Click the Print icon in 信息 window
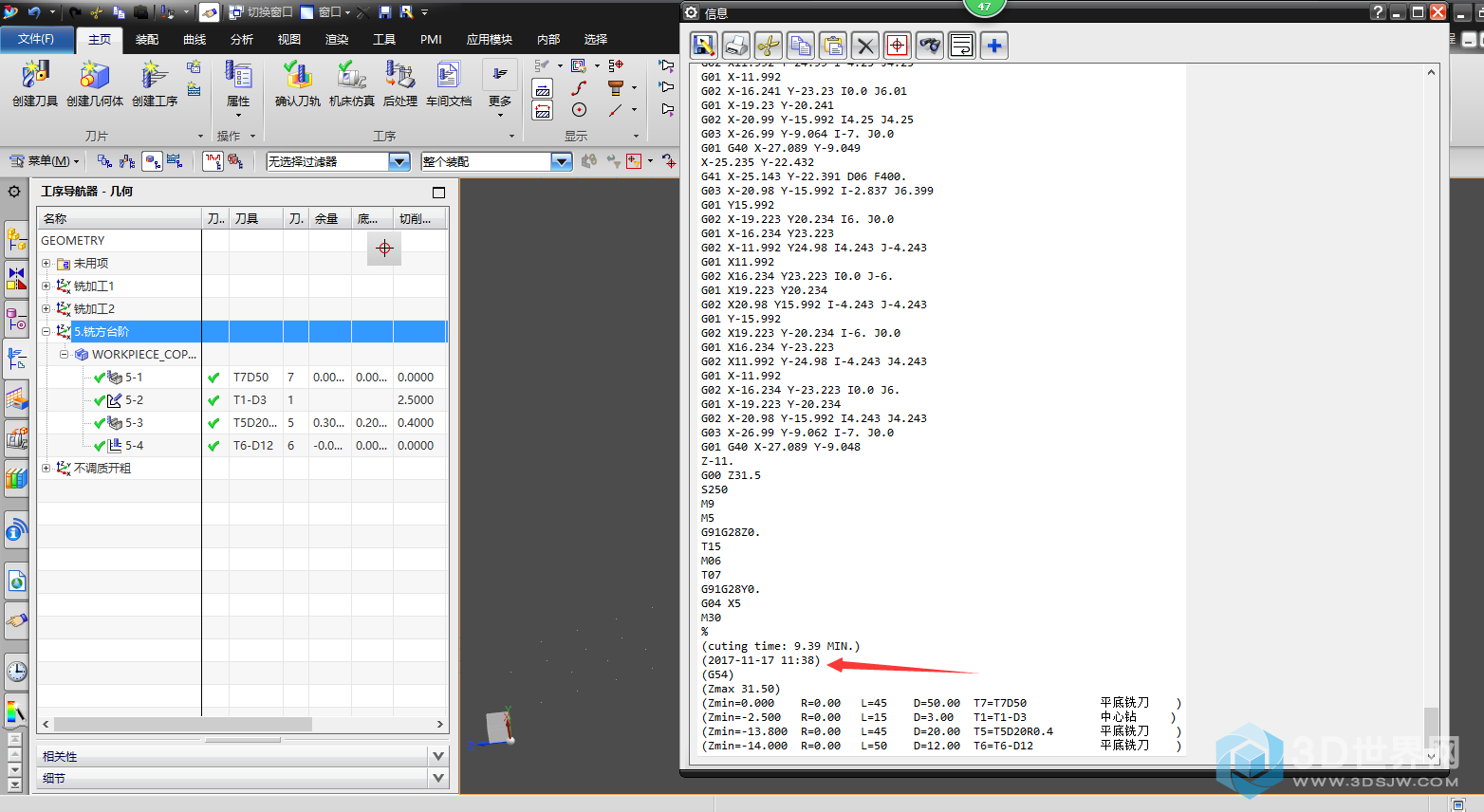This screenshot has width=1484, height=812. pyautogui.click(x=735, y=46)
